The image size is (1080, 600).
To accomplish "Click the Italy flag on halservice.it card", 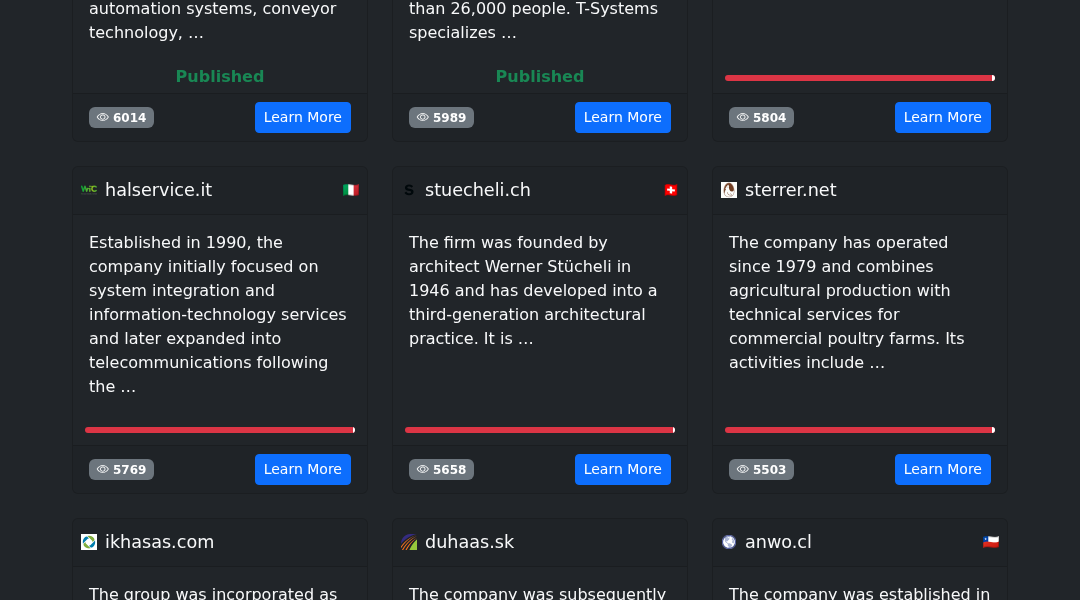I will coord(351,190).
